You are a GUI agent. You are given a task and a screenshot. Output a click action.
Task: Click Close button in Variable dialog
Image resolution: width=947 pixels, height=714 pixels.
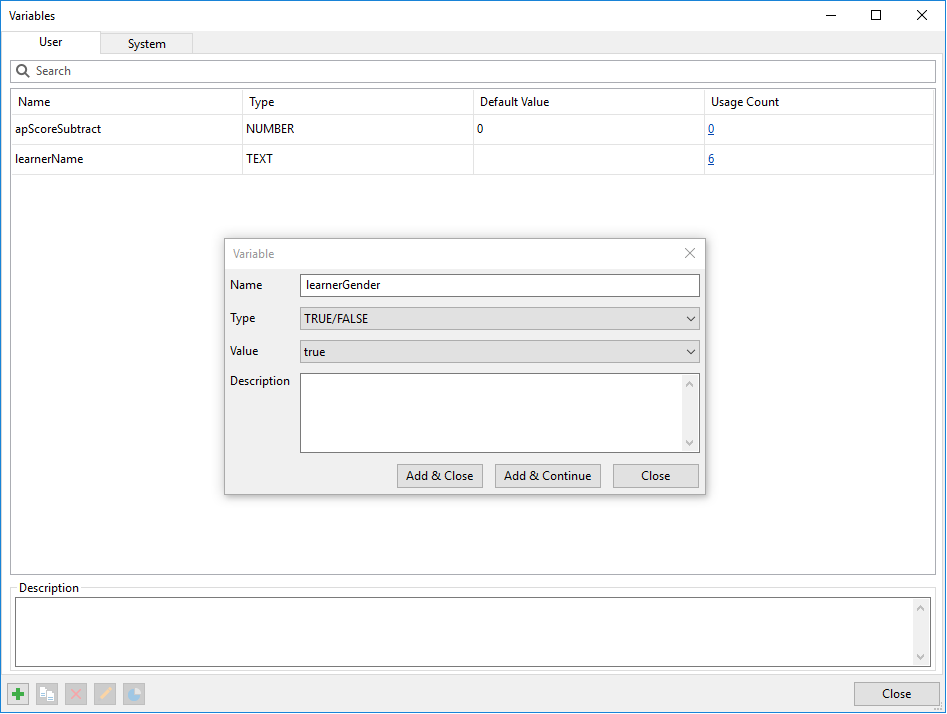656,476
